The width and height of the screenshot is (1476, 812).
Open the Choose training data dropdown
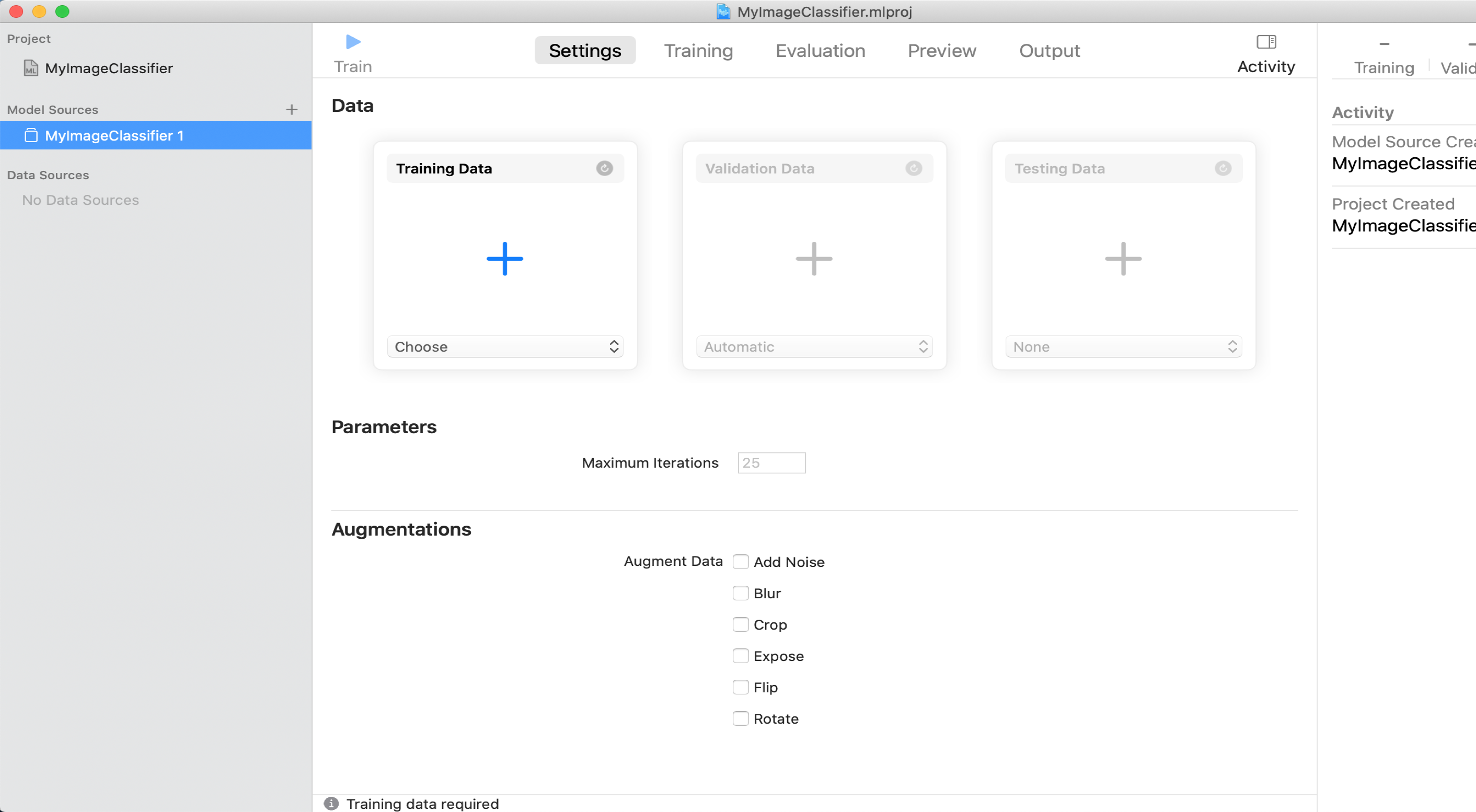pos(505,346)
